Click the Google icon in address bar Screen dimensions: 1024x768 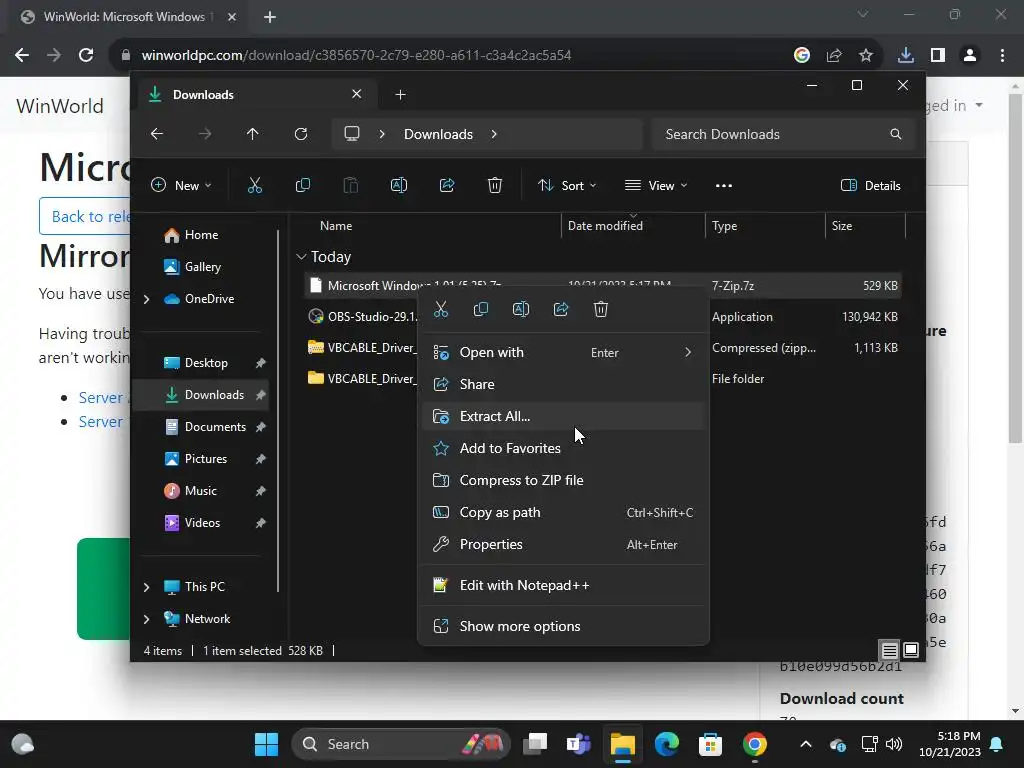(x=802, y=56)
